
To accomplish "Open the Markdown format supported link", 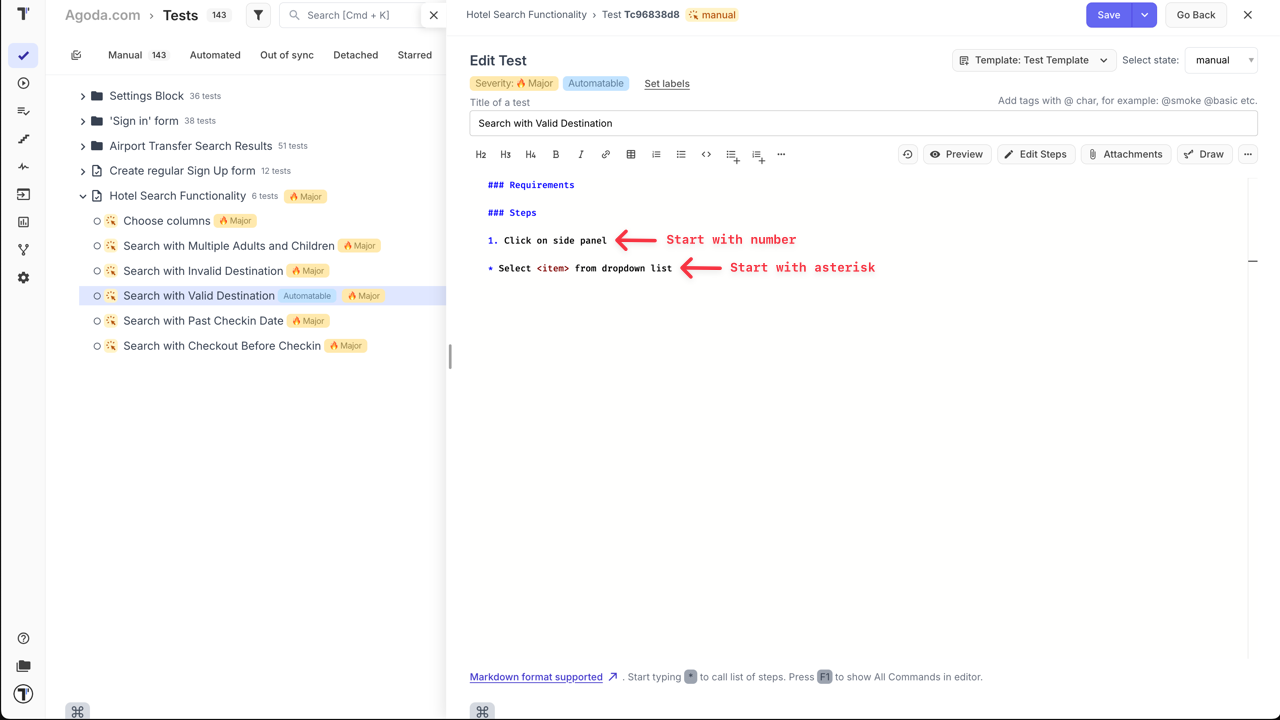I will 535,677.
